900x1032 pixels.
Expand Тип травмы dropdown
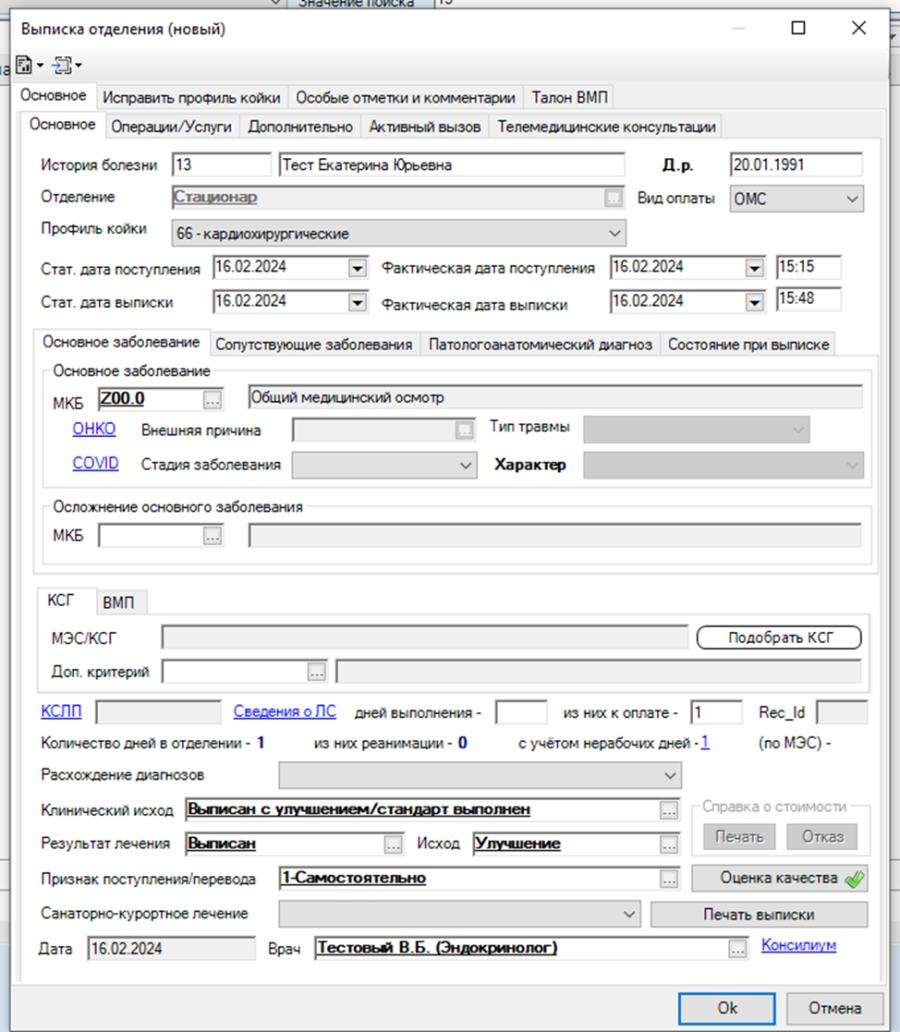click(x=798, y=430)
